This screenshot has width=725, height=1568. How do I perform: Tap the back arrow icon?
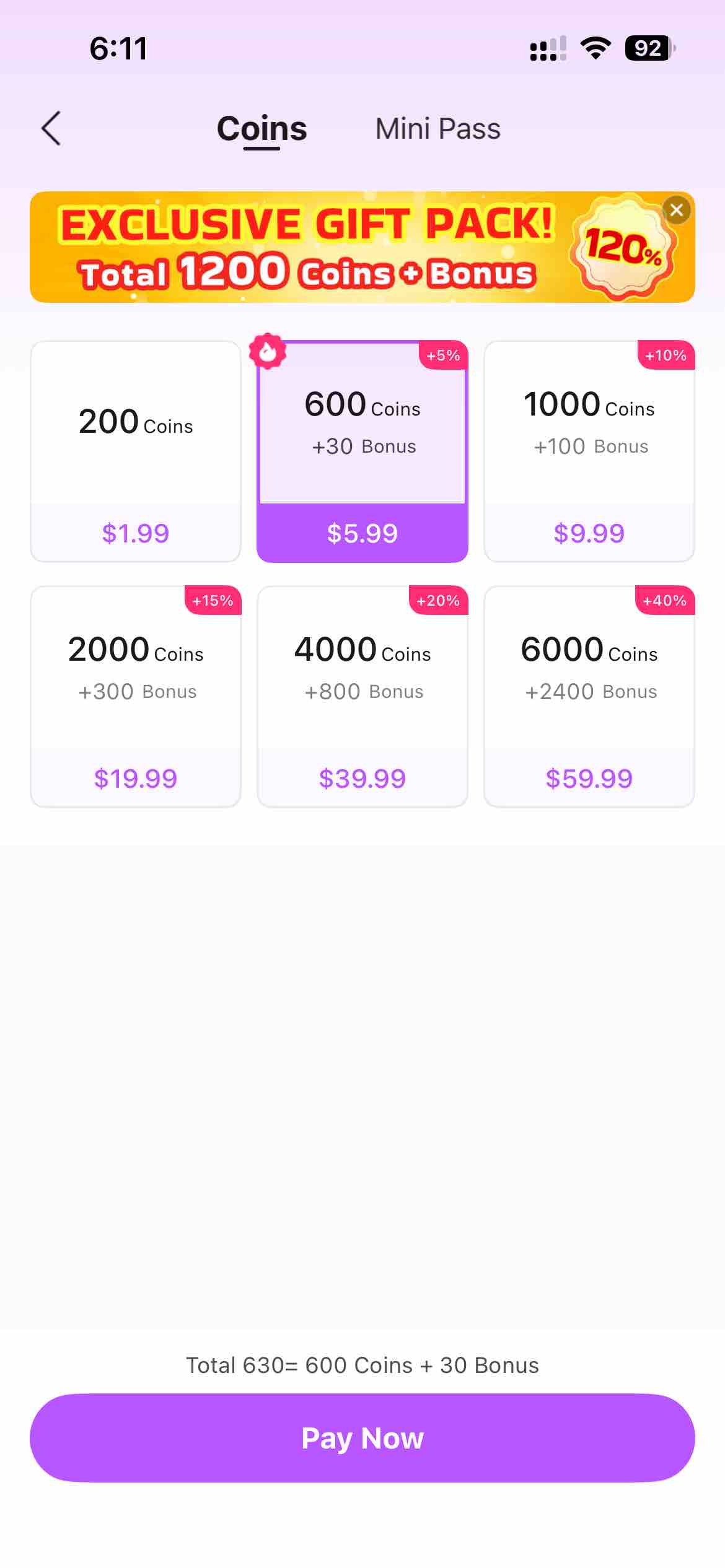click(x=51, y=129)
